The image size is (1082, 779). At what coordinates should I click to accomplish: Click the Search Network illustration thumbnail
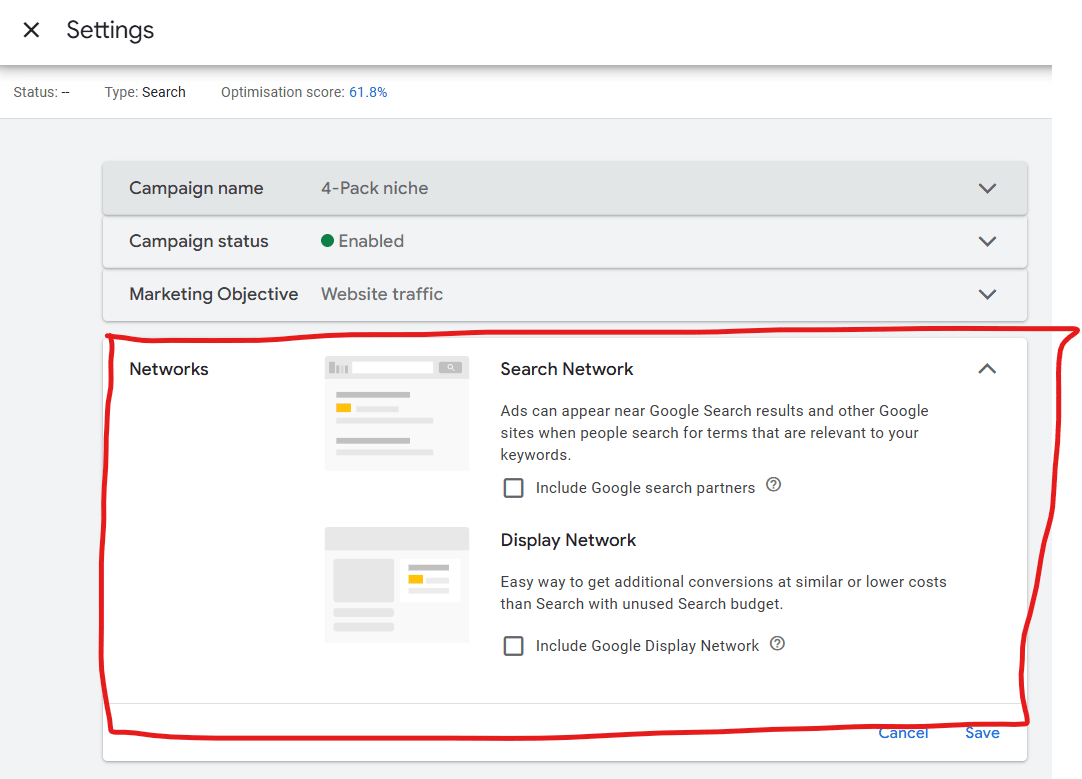[397, 413]
